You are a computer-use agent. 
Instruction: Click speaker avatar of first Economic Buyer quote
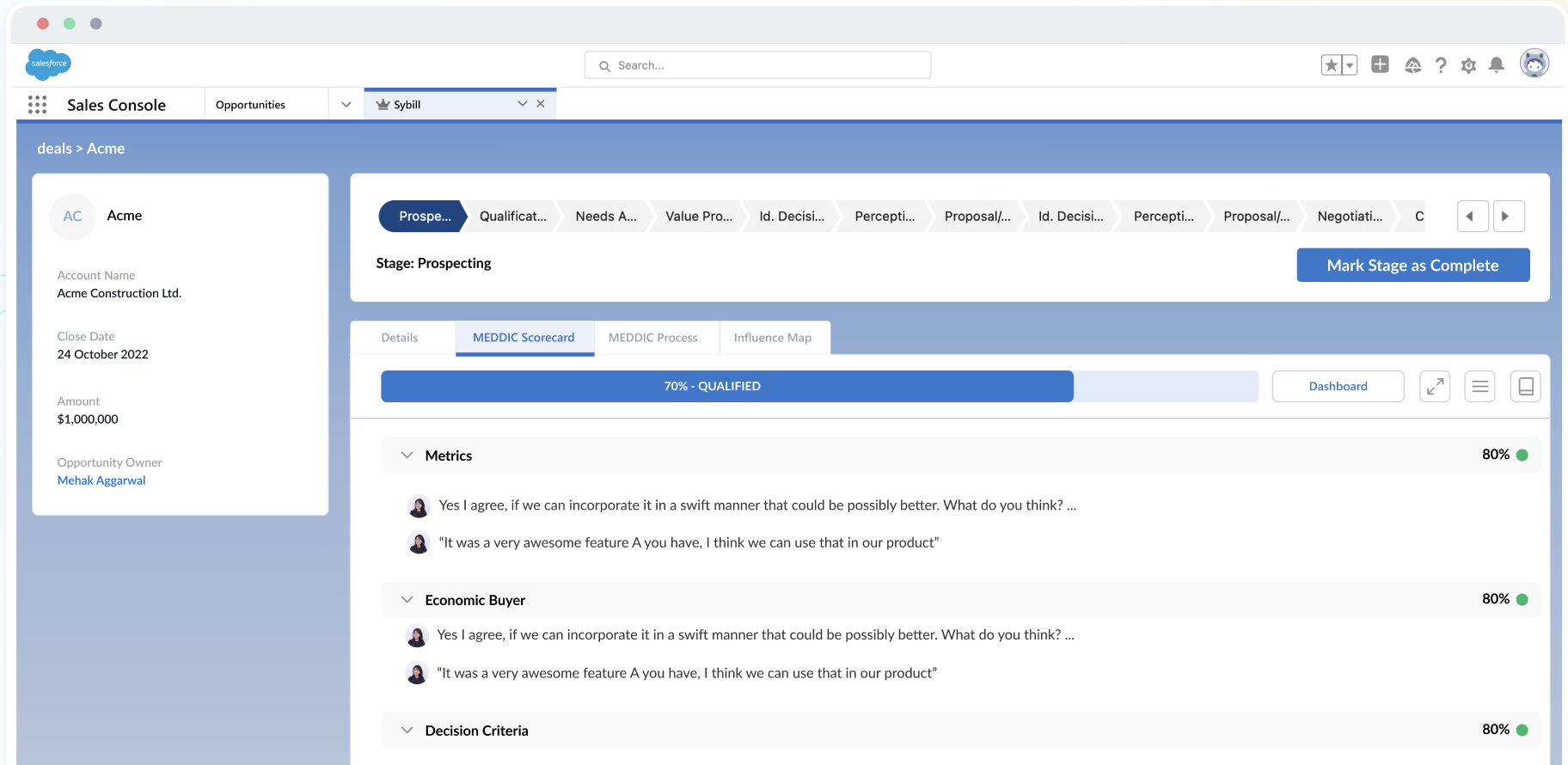point(417,636)
